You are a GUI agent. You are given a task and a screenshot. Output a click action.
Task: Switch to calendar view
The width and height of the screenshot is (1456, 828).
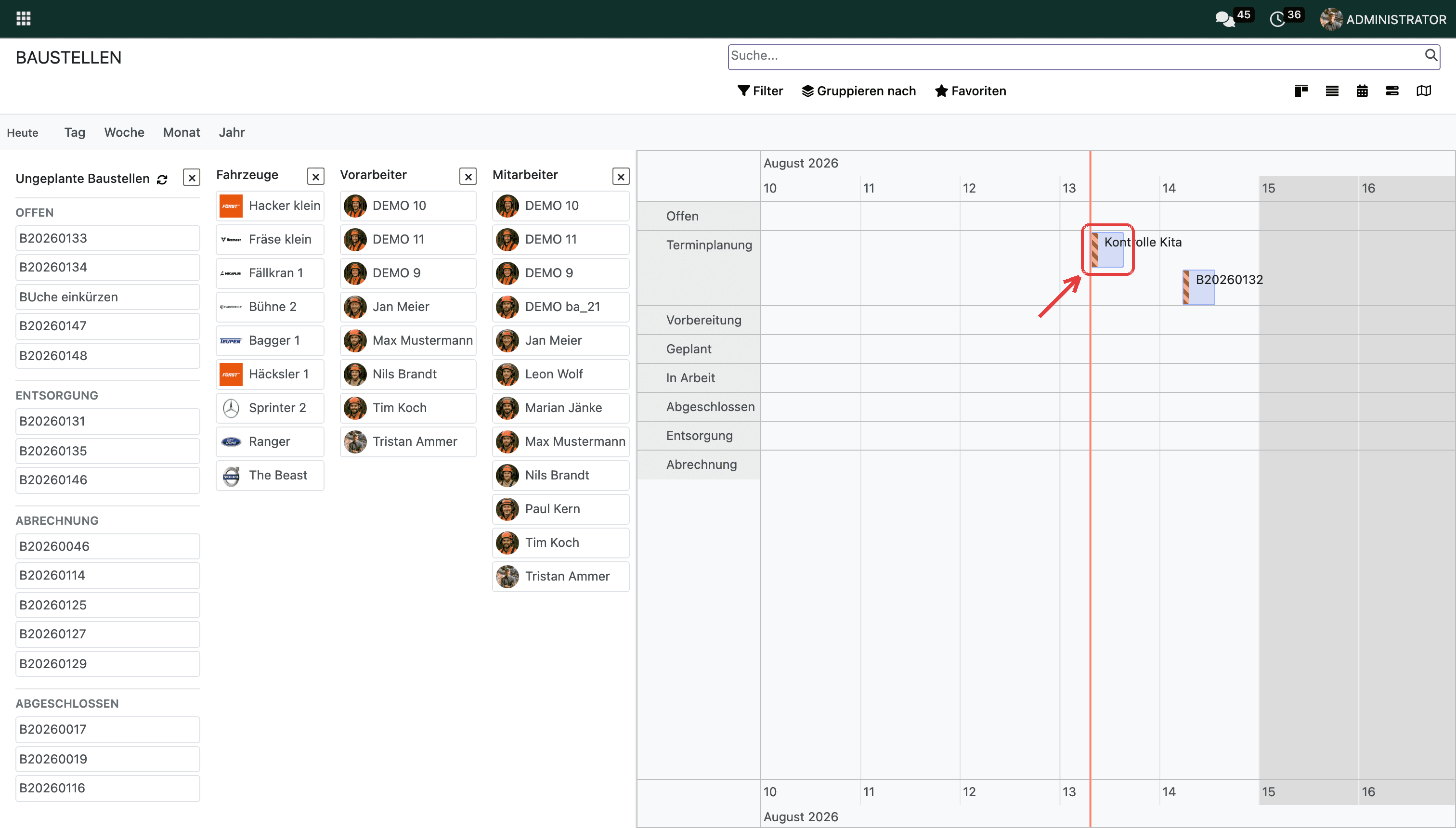click(1362, 91)
